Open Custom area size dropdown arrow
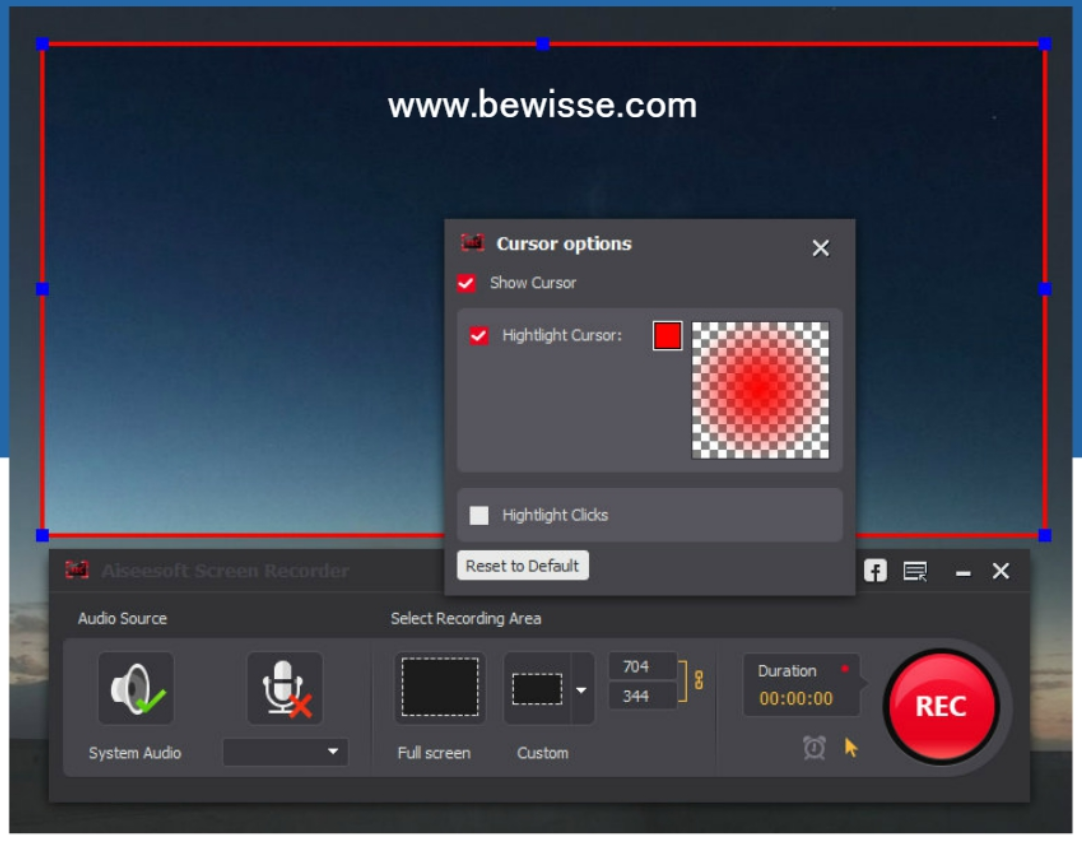This screenshot has width=1082, height=844. click(x=582, y=689)
